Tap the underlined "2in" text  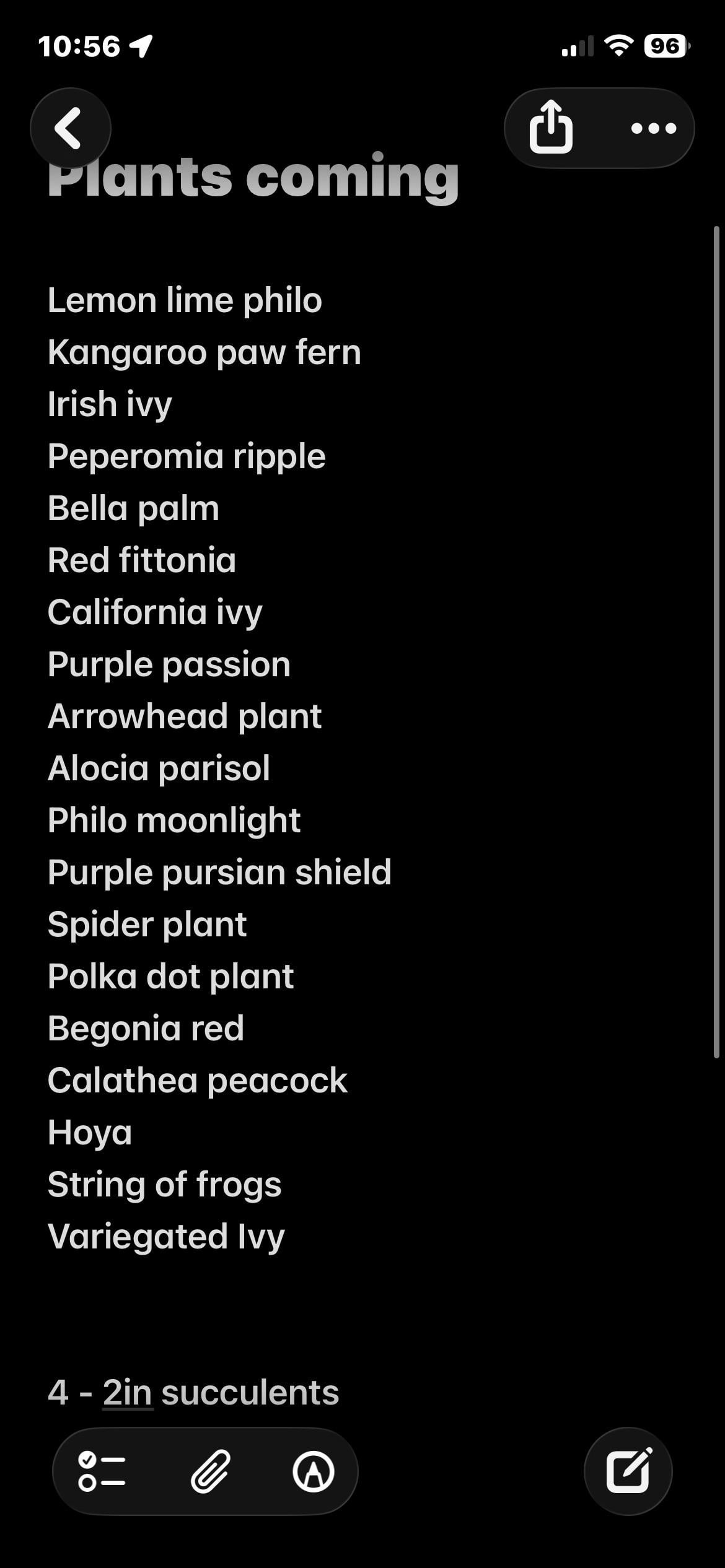click(127, 1392)
